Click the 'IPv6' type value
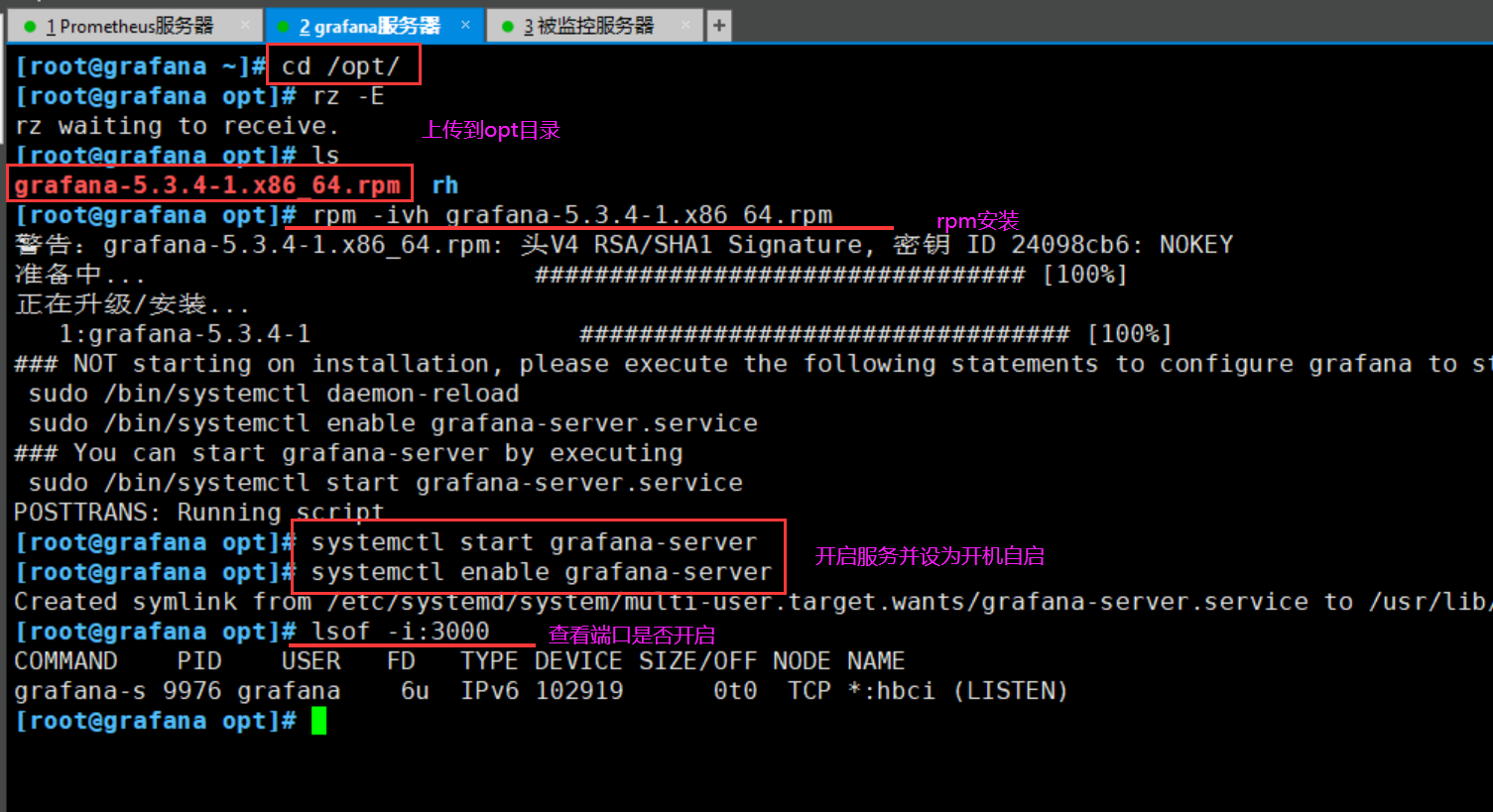Viewport: 1493px width, 812px height. (489, 691)
